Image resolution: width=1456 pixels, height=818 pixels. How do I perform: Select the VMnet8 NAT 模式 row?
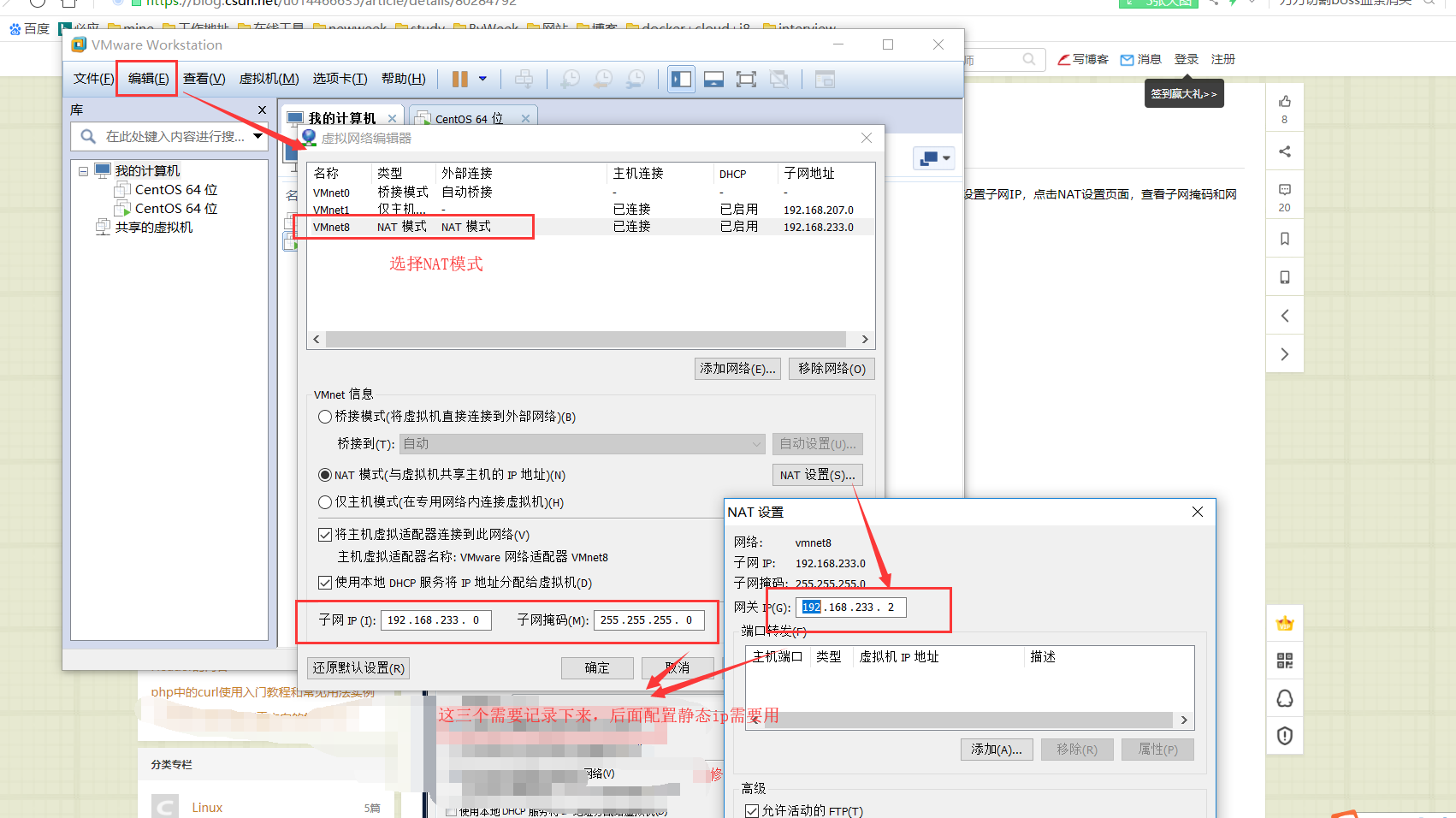point(590,227)
